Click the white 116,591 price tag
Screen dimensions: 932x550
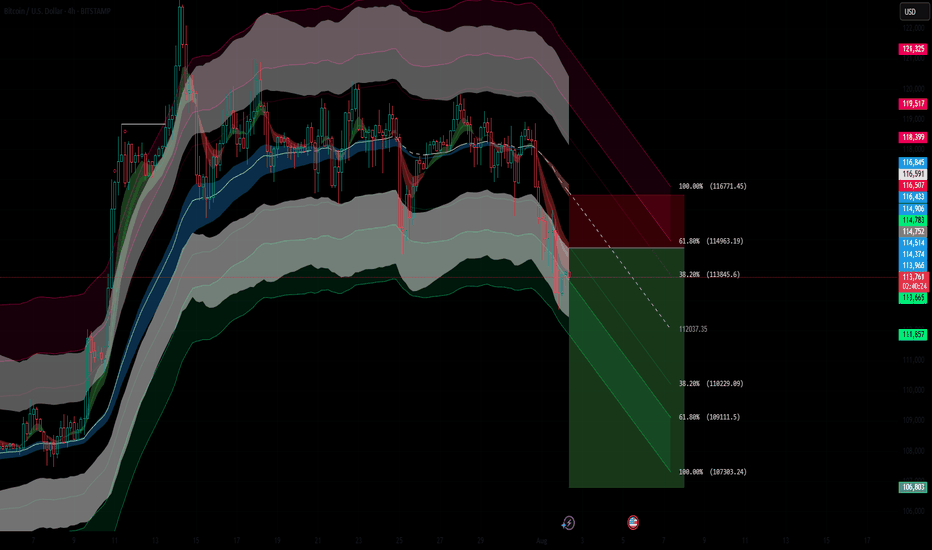(913, 174)
